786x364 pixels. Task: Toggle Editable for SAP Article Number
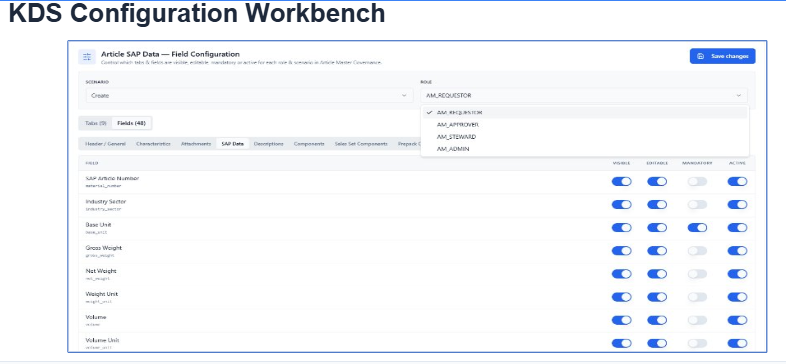tap(657, 181)
